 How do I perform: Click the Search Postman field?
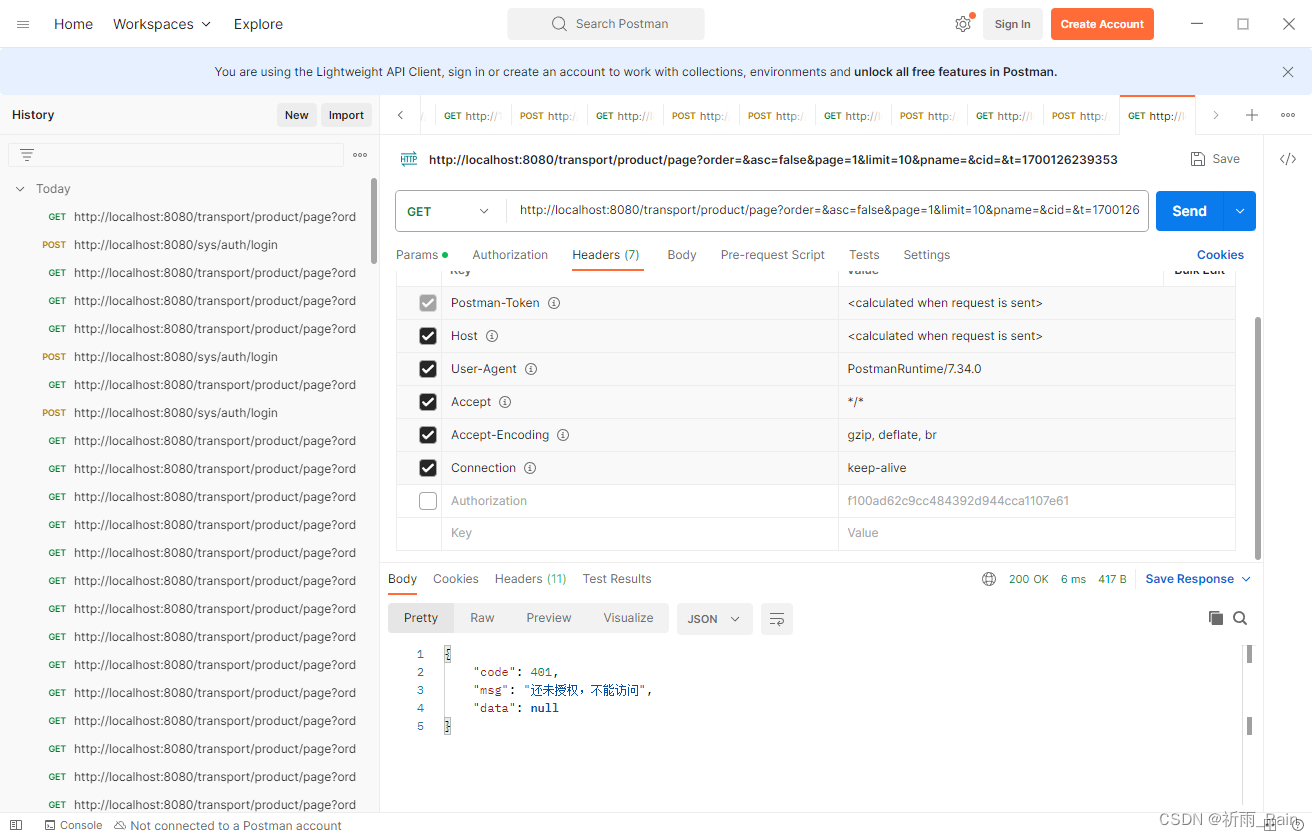pos(606,24)
